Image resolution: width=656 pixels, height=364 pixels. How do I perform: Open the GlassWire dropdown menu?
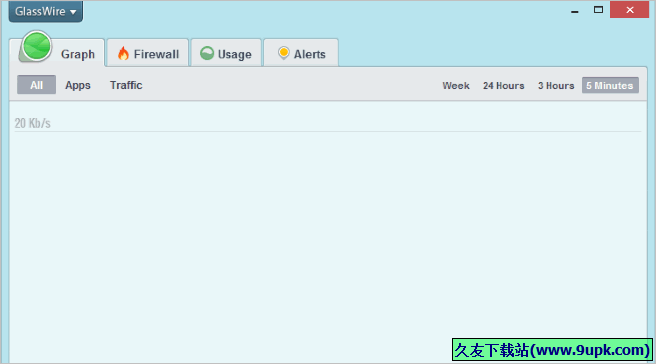coord(46,11)
